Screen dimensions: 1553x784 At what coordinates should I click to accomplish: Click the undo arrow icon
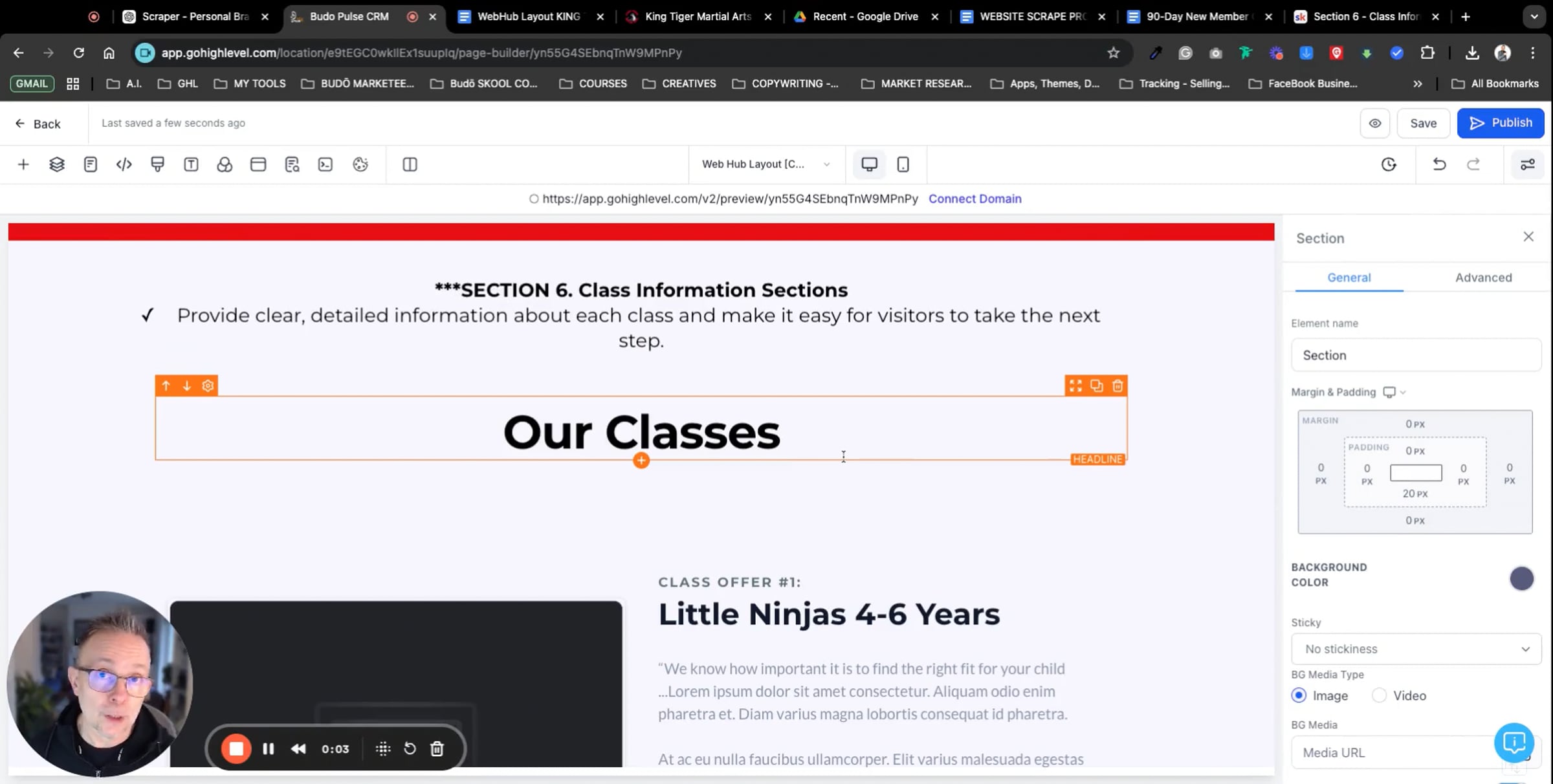pyautogui.click(x=1439, y=164)
